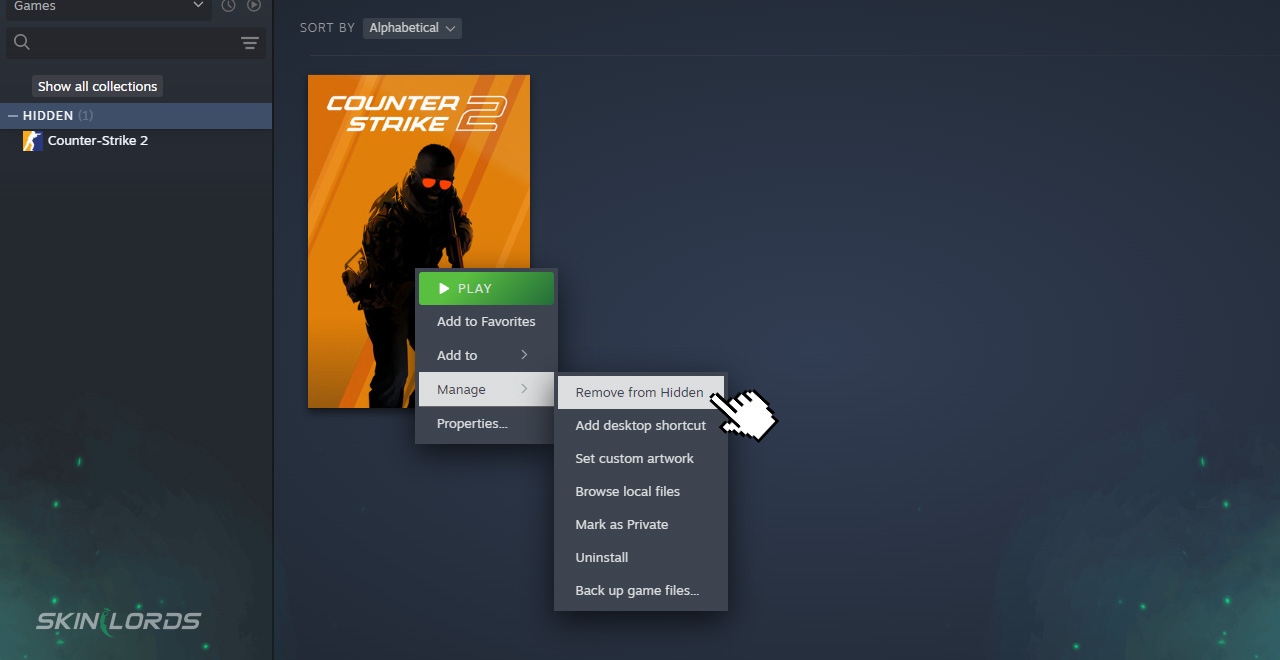Open the Alphabetical sort dropdown

point(412,28)
